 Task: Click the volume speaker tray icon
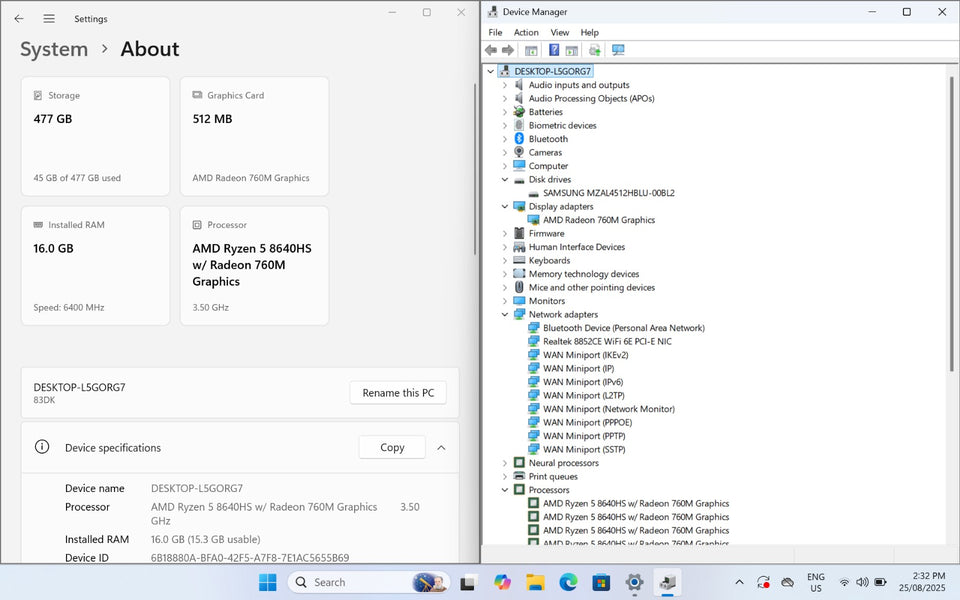pos(862,582)
